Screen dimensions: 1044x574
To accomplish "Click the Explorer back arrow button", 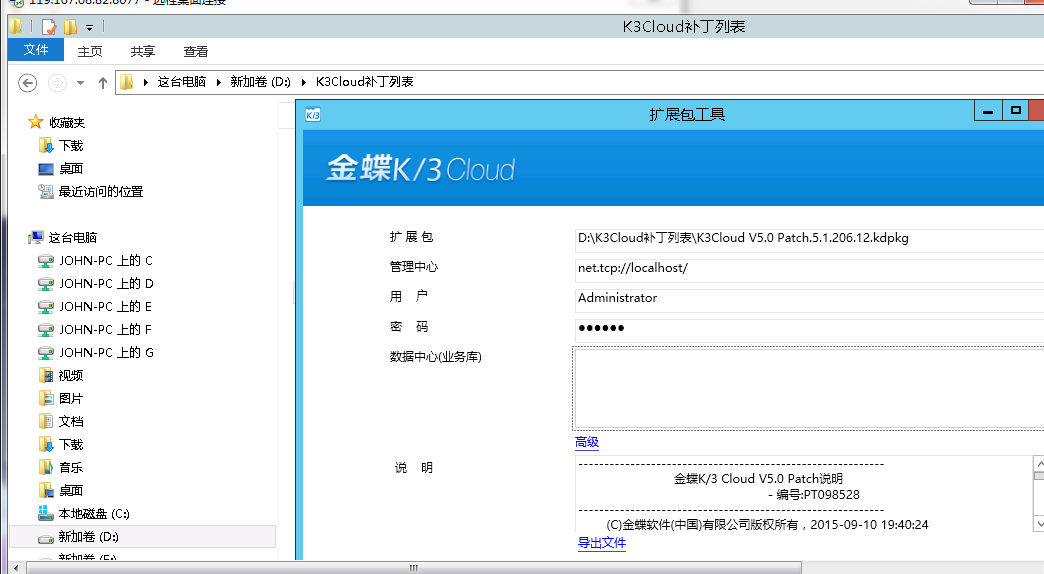I will [27, 83].
